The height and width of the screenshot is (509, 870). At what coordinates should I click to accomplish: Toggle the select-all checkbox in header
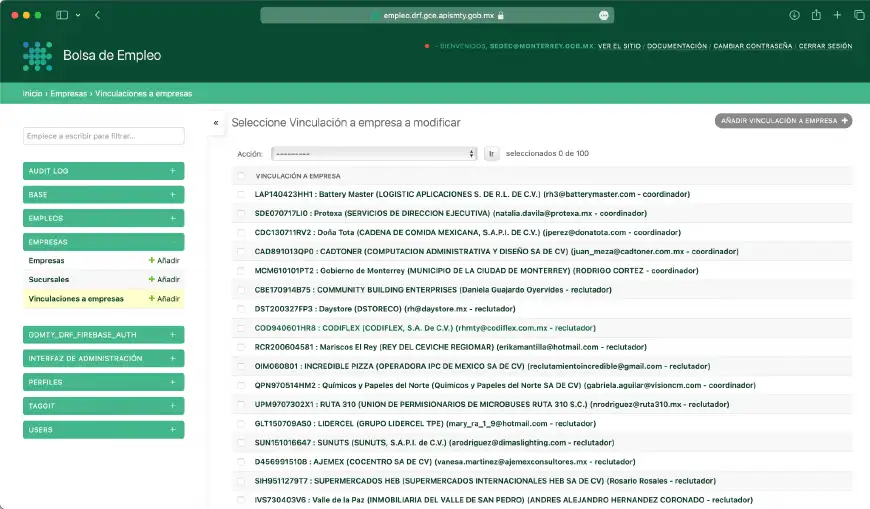(x=241, y=176)
